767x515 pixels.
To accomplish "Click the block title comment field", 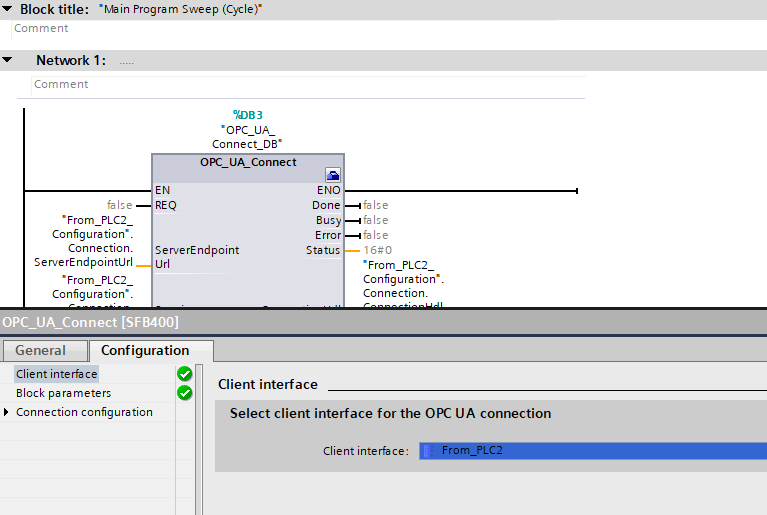I will (300, 29).
